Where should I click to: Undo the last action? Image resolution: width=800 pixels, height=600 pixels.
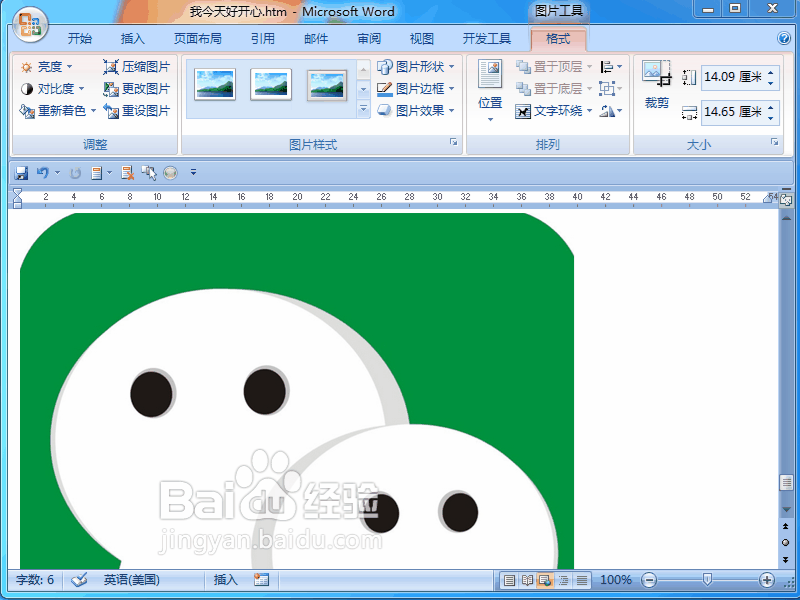(42, 173)
